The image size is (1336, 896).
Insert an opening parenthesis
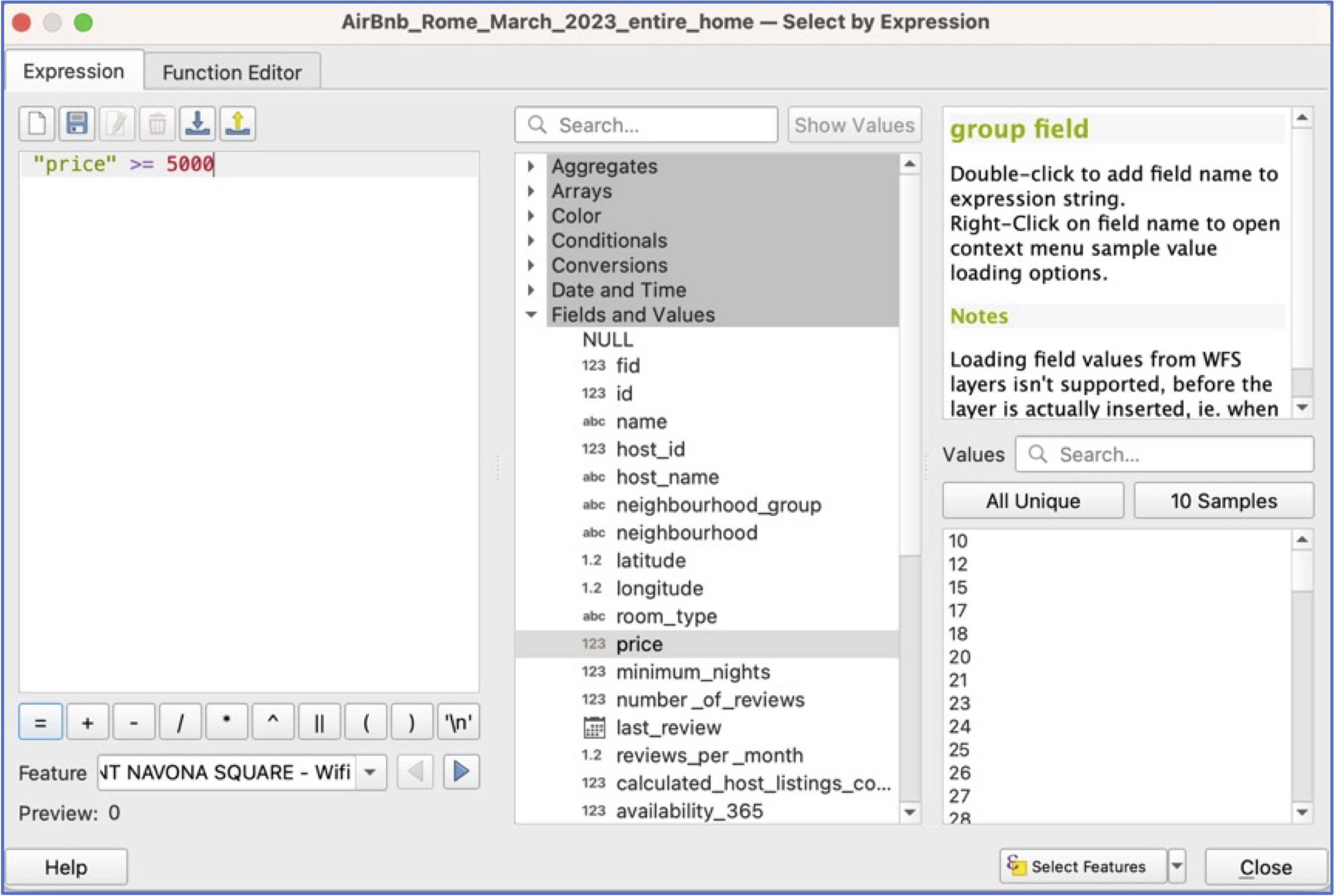pos(365,722)
